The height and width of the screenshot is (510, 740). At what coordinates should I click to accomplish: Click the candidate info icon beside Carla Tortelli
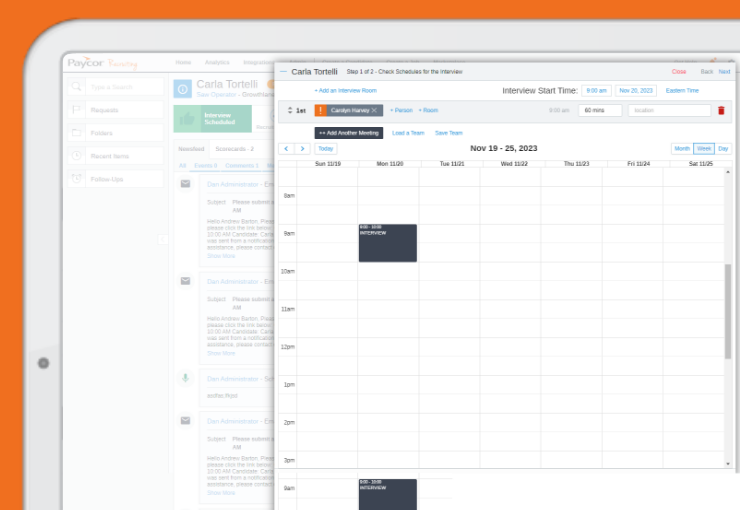[x=183, y=89]
